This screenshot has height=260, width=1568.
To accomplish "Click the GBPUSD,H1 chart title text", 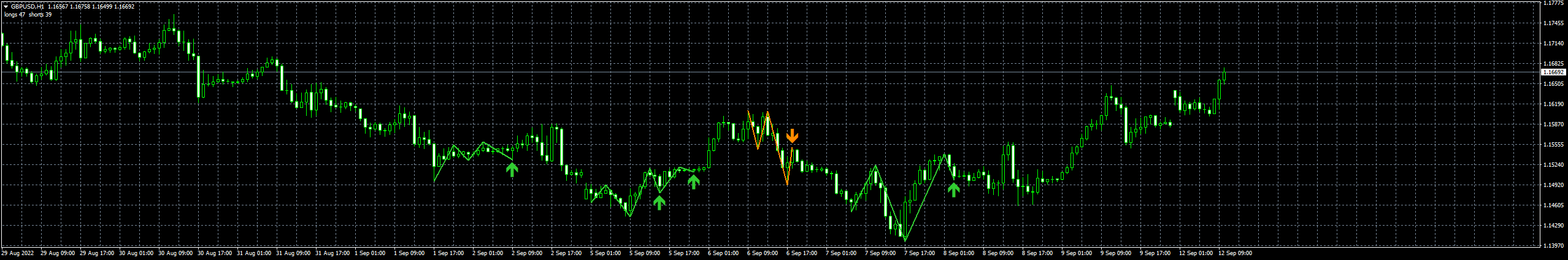I will click(28, 6).
